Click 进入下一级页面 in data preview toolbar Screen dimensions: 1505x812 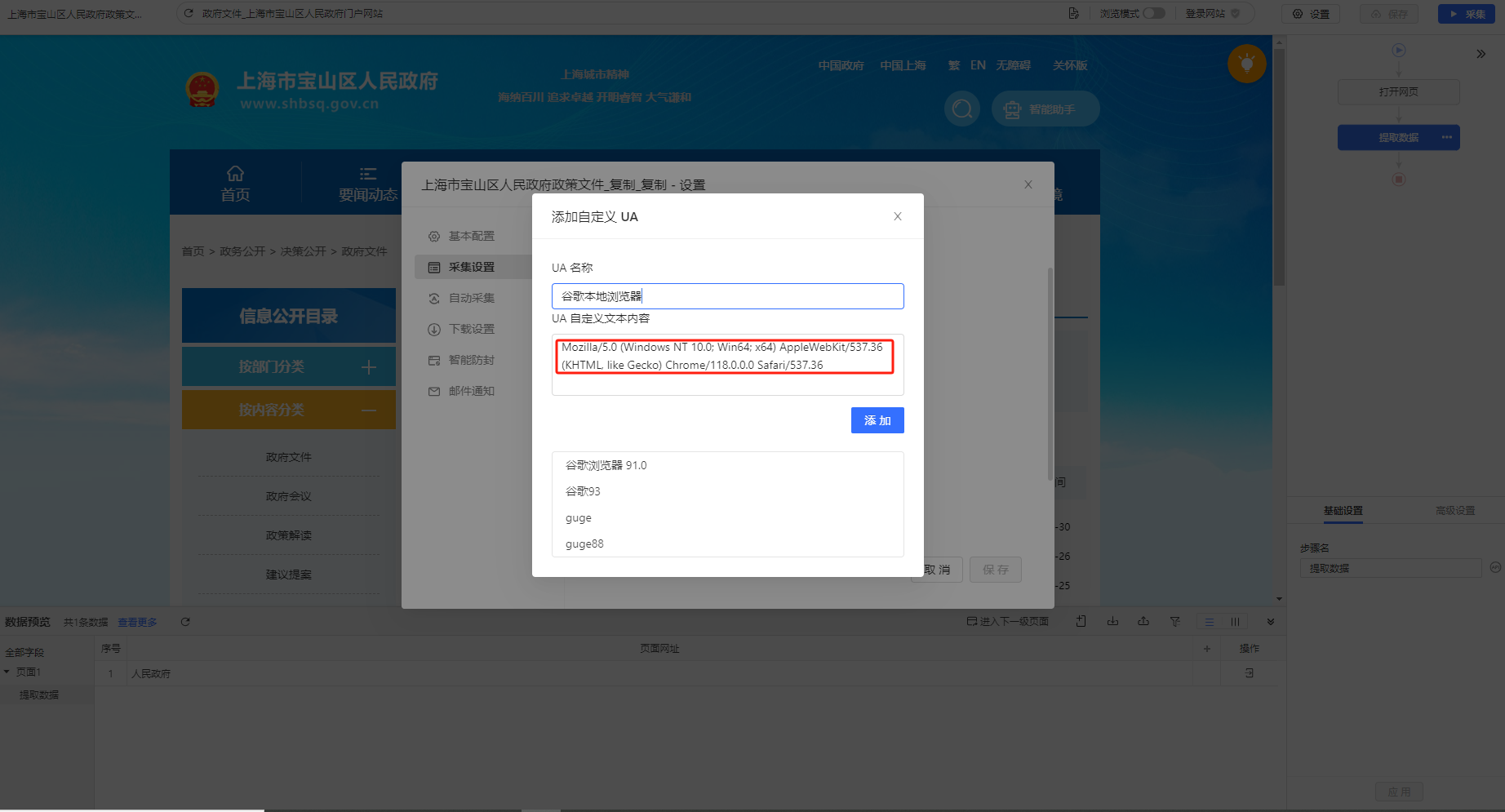[x=1008, y=622]
